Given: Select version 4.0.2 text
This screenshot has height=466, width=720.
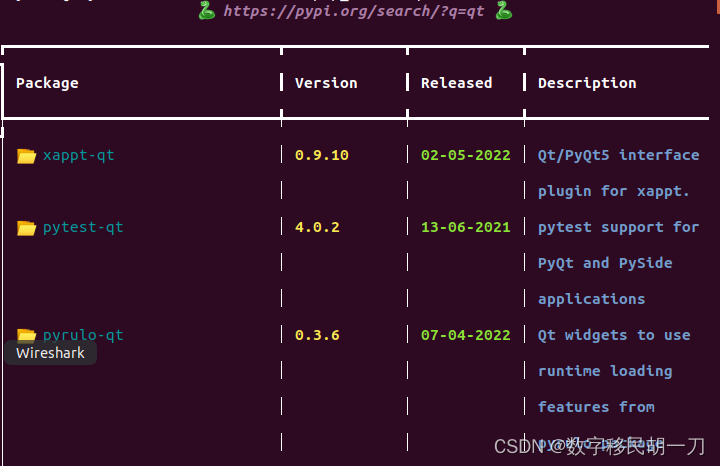Looking at the screenshot, I should (317, 227).
